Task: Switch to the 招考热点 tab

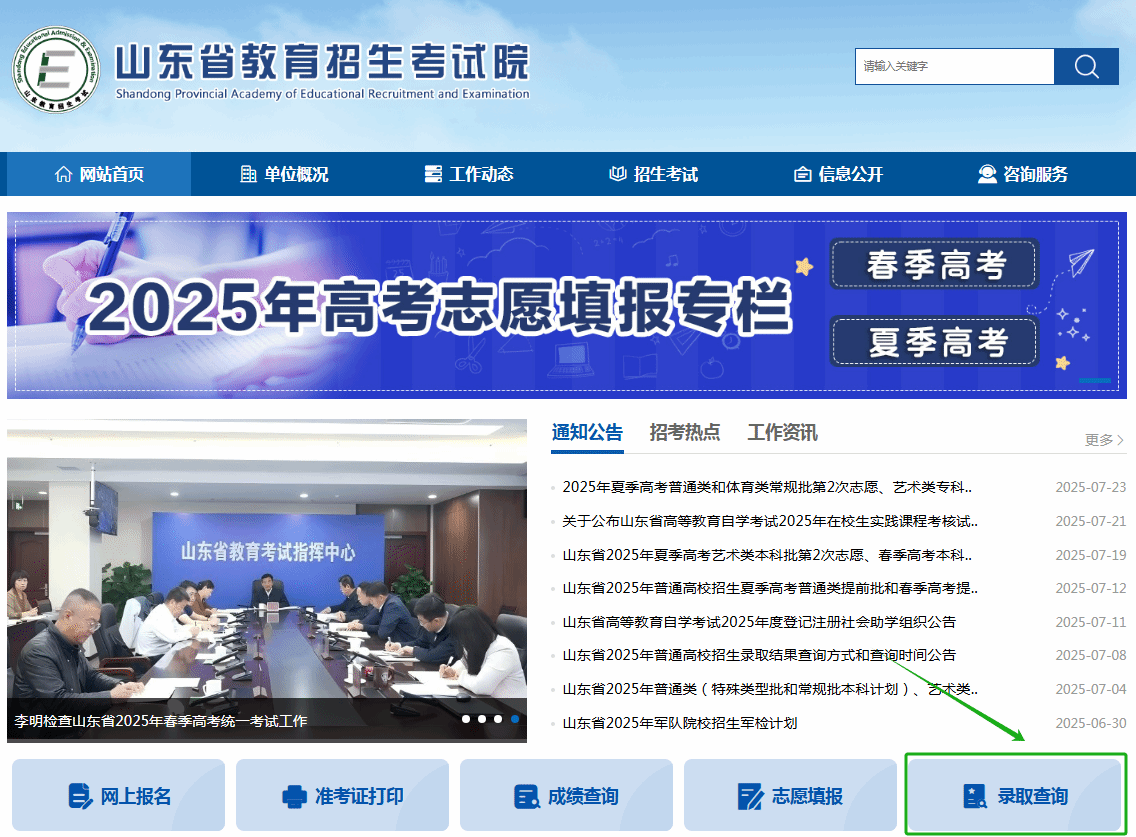Action: [x=685, y=433]
